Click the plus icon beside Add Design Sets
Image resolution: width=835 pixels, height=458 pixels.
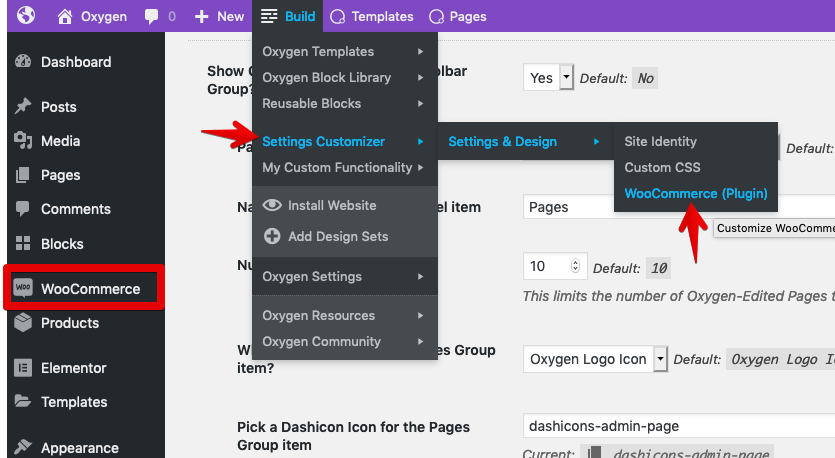(x=272, y=236)
